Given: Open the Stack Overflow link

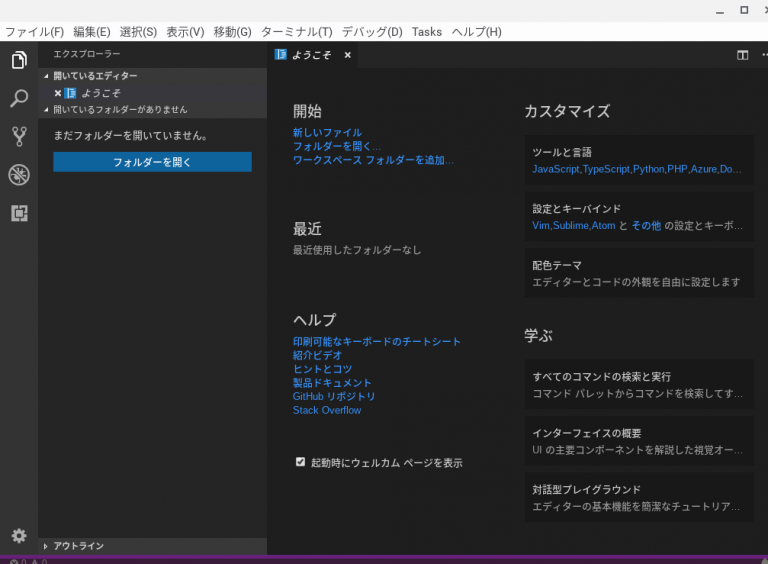Looking at the screenshot, I should tap(327, 410).
